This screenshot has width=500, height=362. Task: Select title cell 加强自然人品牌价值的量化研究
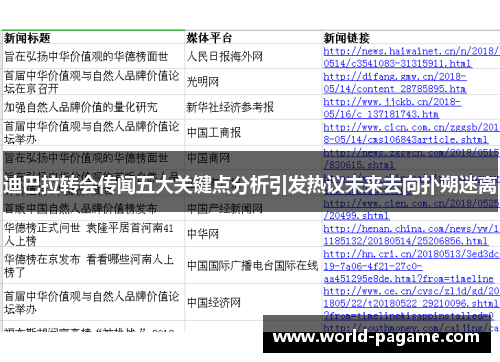(93, 107)
